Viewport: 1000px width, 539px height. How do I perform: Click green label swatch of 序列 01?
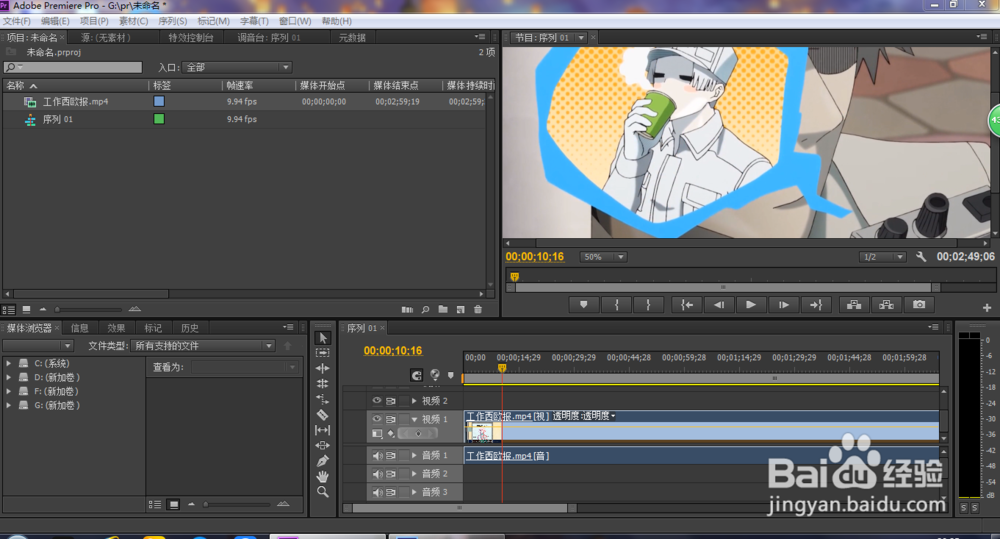click(159, 119)
